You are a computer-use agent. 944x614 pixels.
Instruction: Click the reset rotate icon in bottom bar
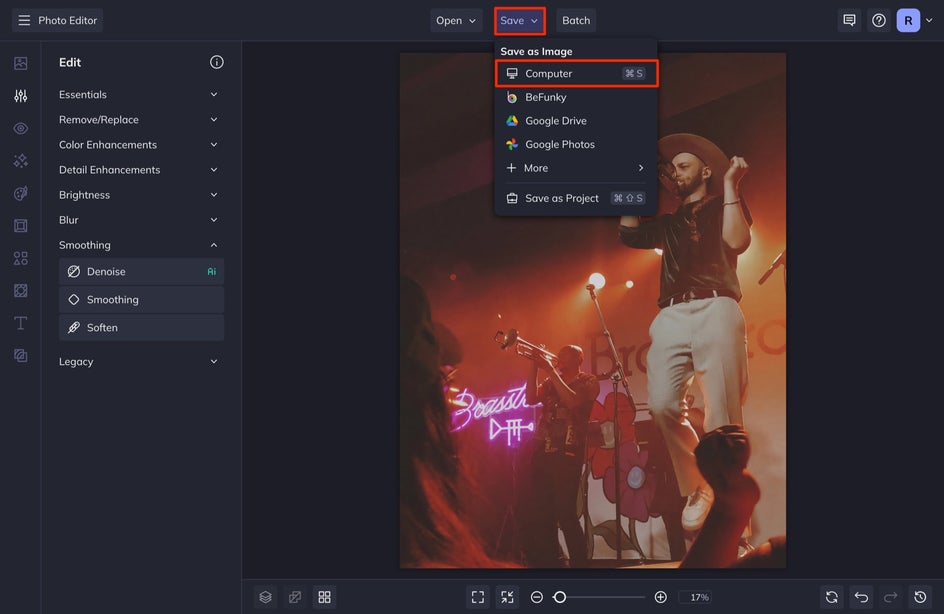pyautogui.click(x=832, y=597)
